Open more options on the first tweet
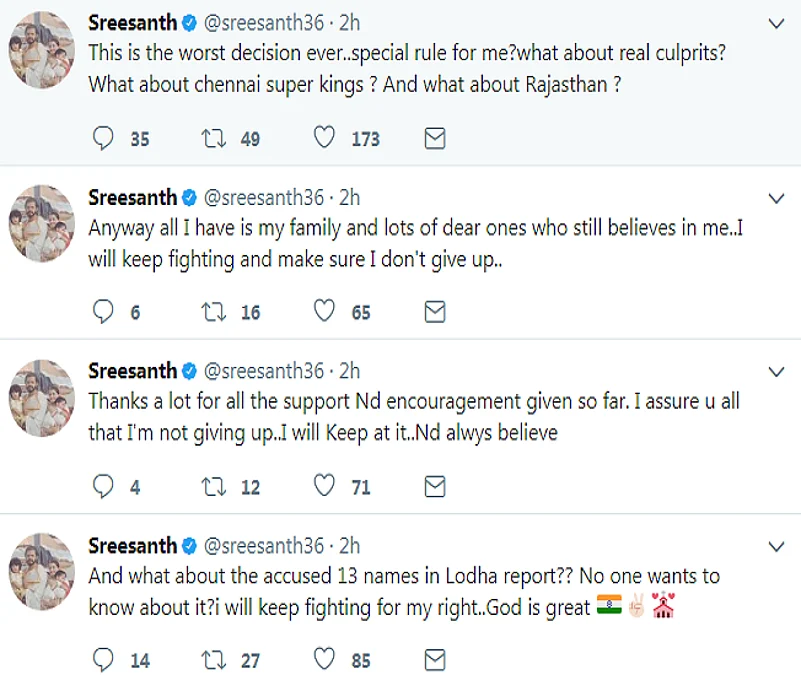Screen dimensions: 801x675 click(x=776, y=23)
